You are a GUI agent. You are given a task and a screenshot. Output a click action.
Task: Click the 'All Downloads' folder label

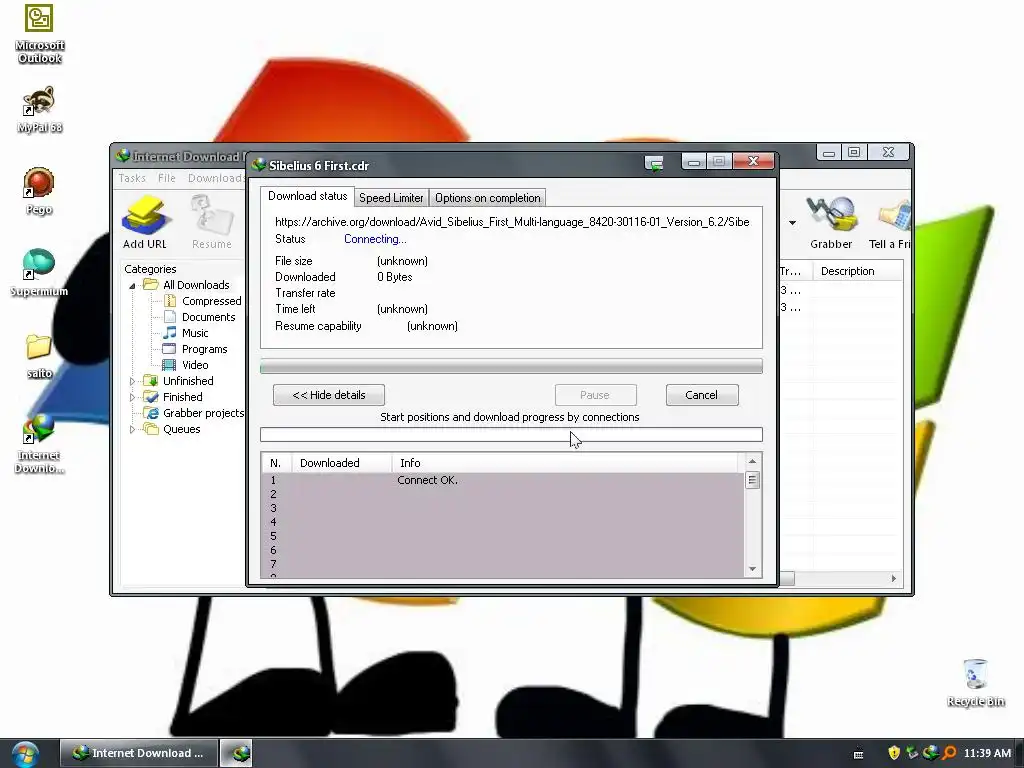(196, 285)
